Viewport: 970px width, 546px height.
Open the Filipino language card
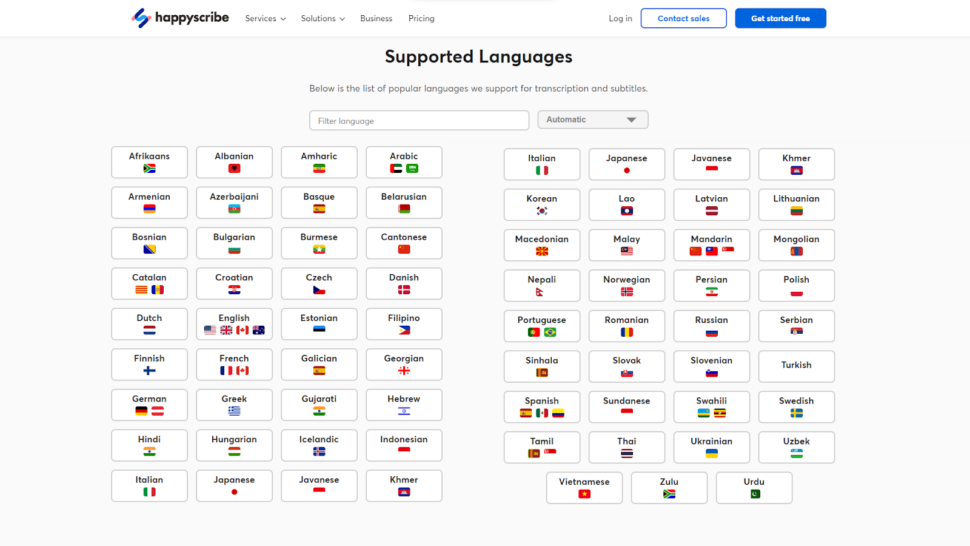404,324
